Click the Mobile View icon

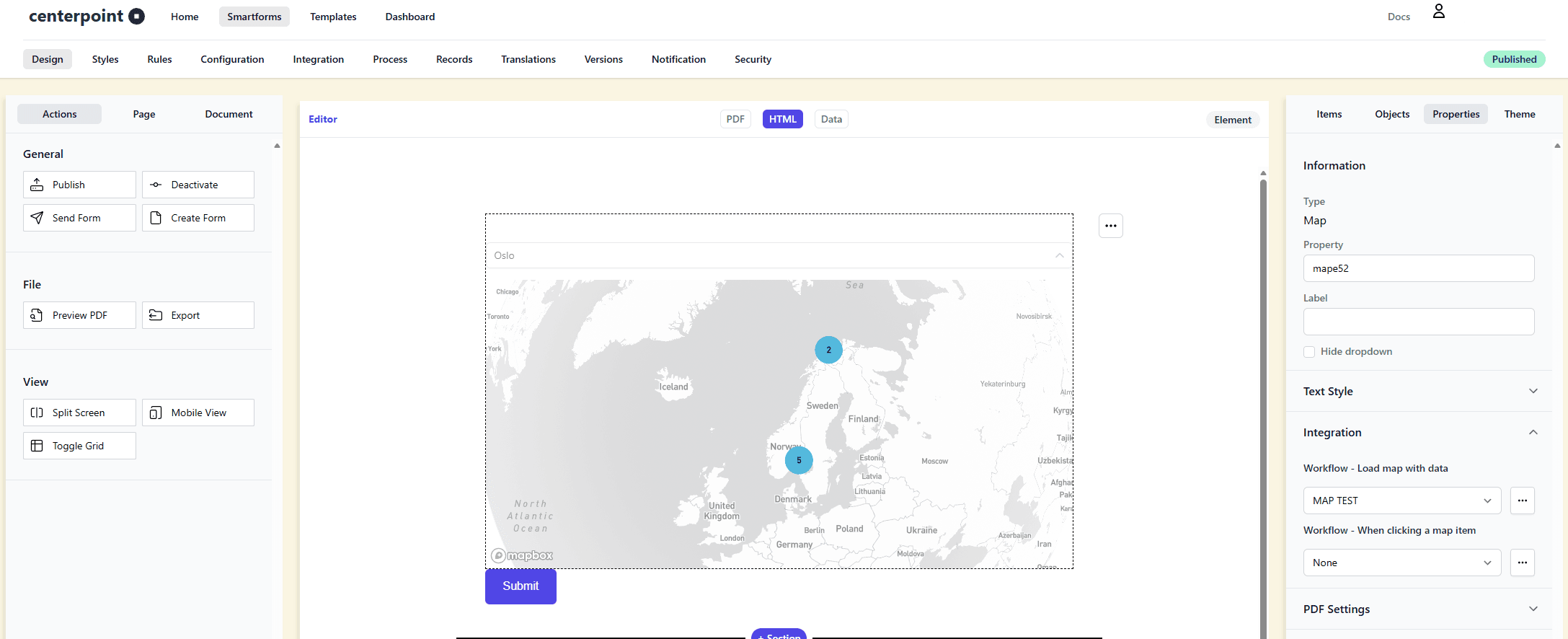(156, 413)
